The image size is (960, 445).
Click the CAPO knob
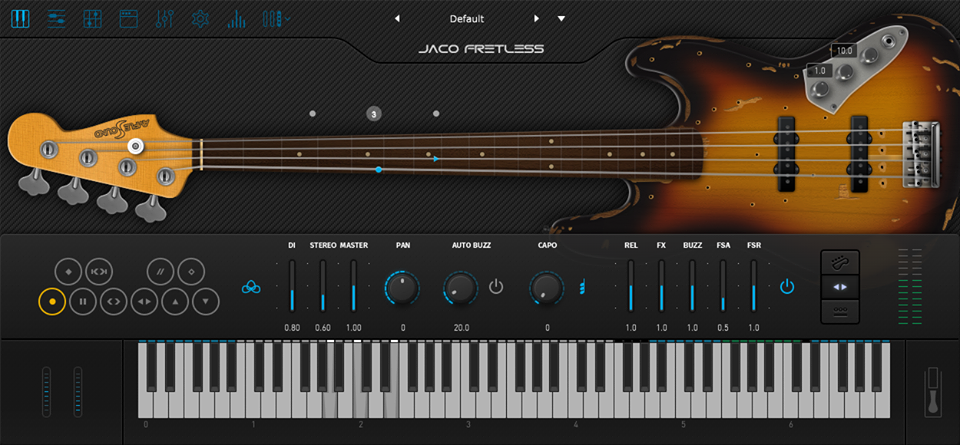(x=547, y=288)
